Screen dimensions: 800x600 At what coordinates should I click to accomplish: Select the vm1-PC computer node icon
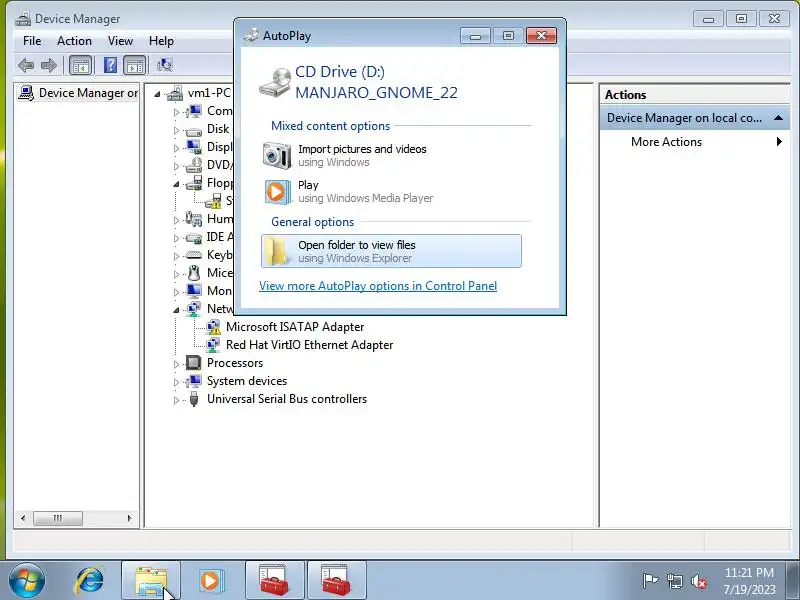tap(175, 93)
